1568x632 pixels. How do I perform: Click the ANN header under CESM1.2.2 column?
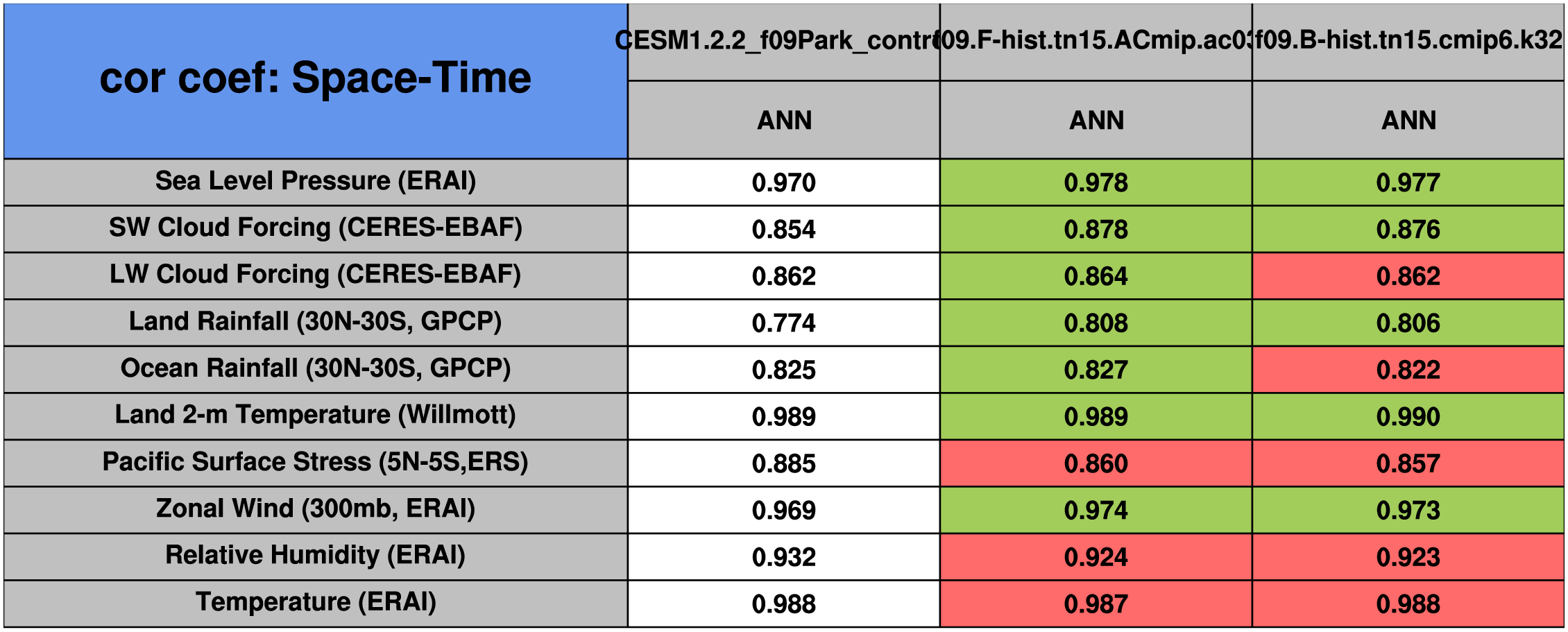783,121
